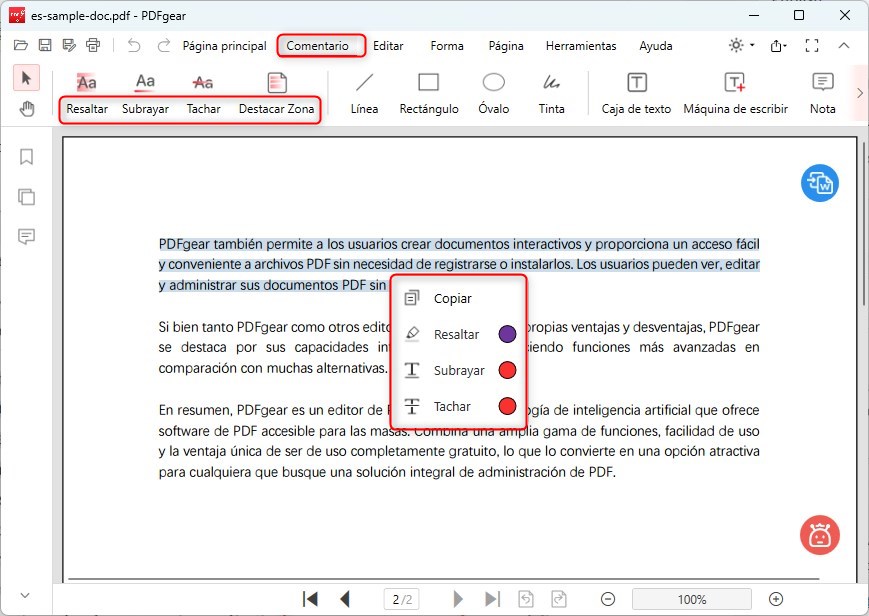The width and height of the screenshot is (869, 616).
Task: Select the Tinta ink tool
Action: click(x=551, y=94)
